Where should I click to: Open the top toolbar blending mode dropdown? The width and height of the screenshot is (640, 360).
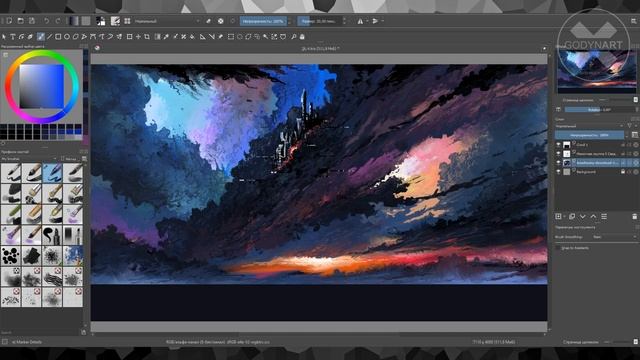point(167,21)
